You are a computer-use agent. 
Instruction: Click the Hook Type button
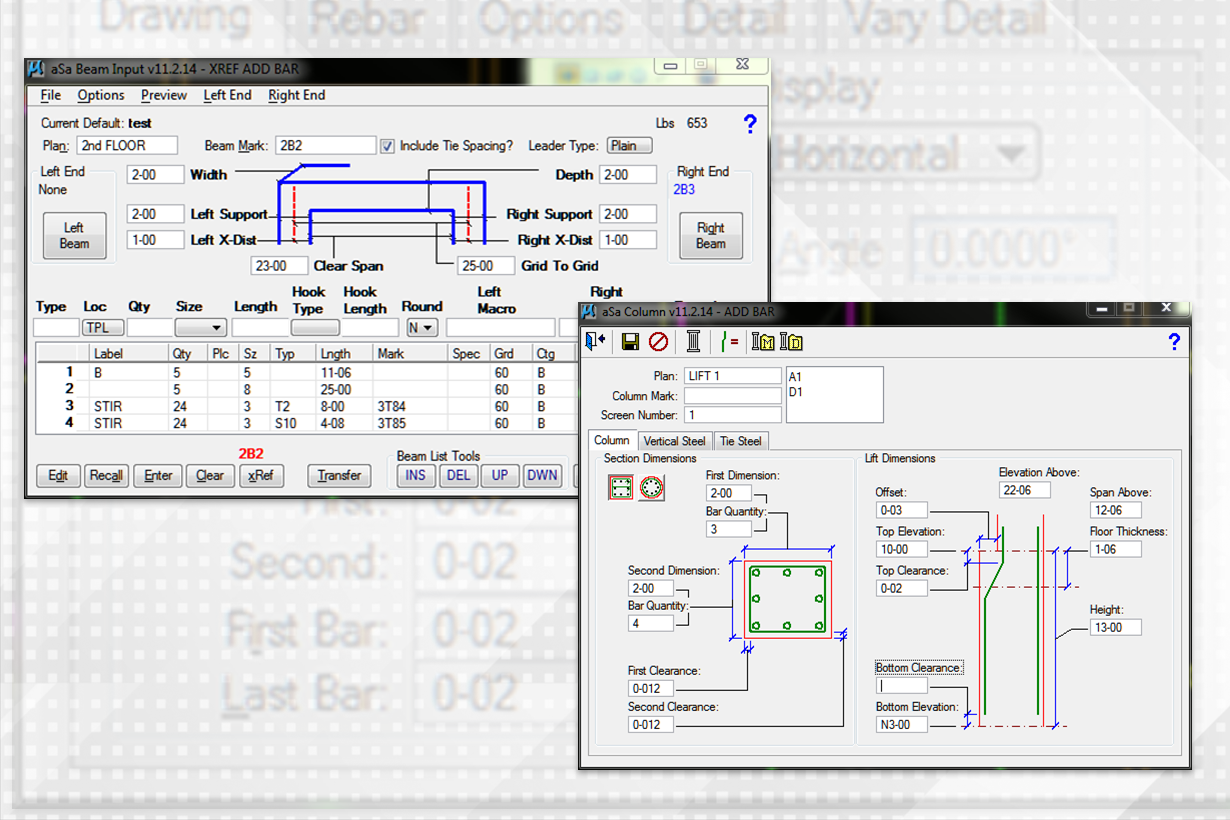click(315, 327)
